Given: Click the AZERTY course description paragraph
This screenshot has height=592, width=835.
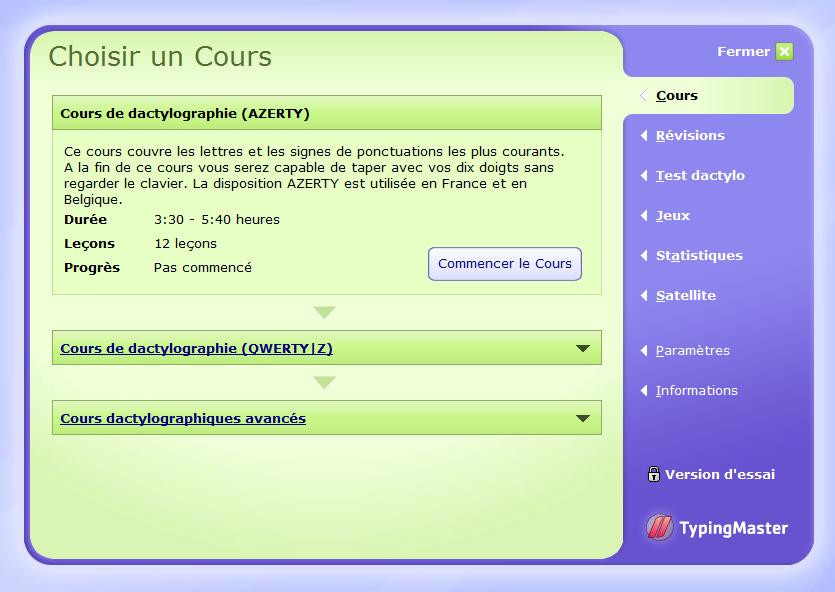Looking at the screenshot, I should (314, 176).
